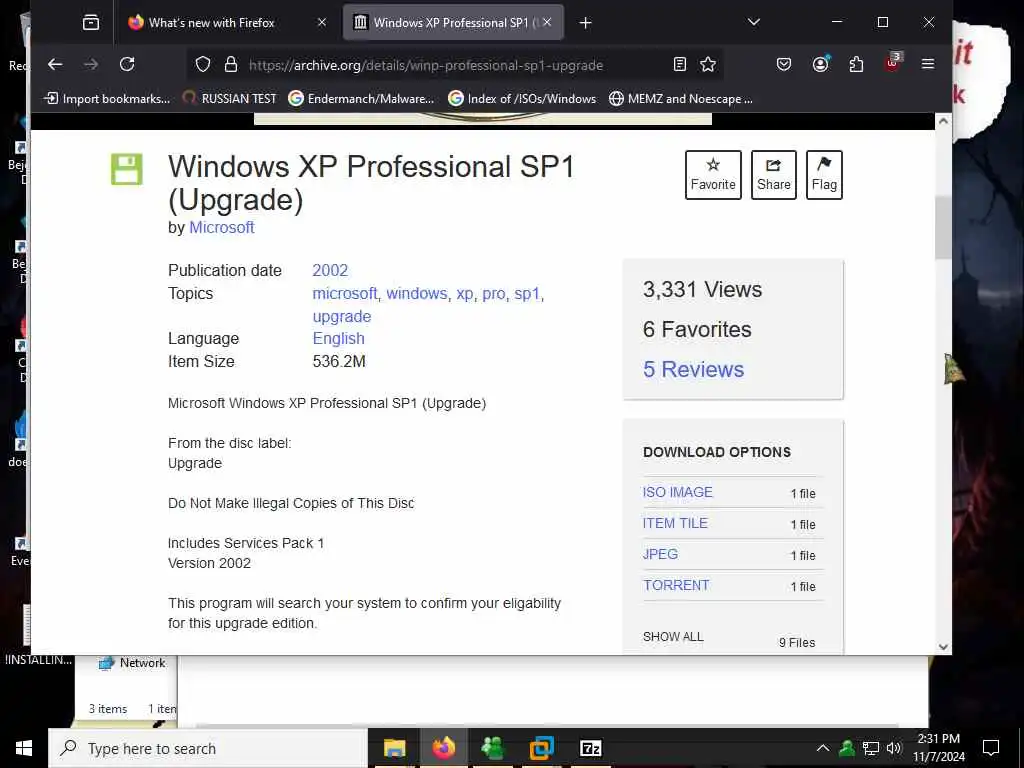Click the 2002 publication date link
Image resolution: width=1024 pixels, height=768 pixels.
tap(330, 270)
